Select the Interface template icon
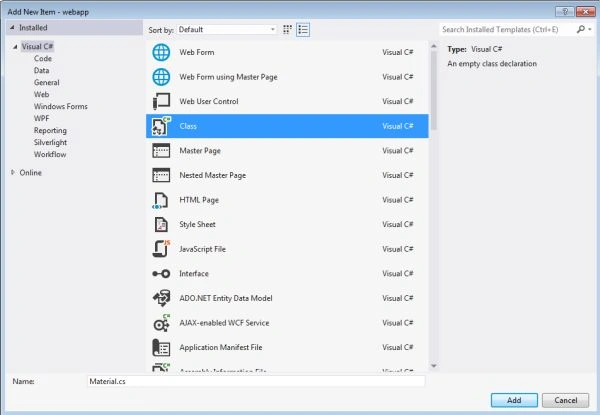600x415 pixels. pyautogui.click(x=161, y=273)
